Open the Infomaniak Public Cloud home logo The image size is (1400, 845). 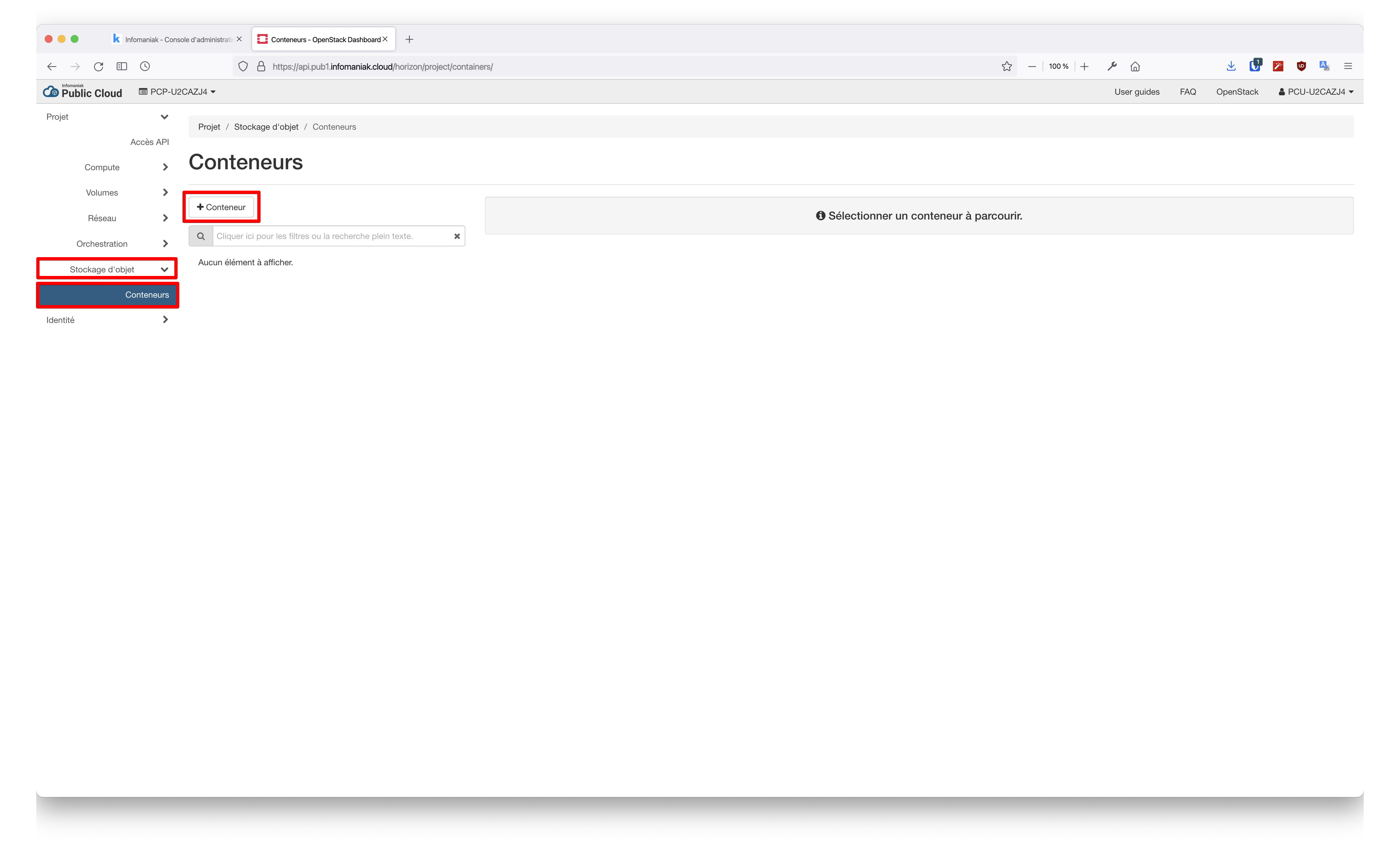82,91
